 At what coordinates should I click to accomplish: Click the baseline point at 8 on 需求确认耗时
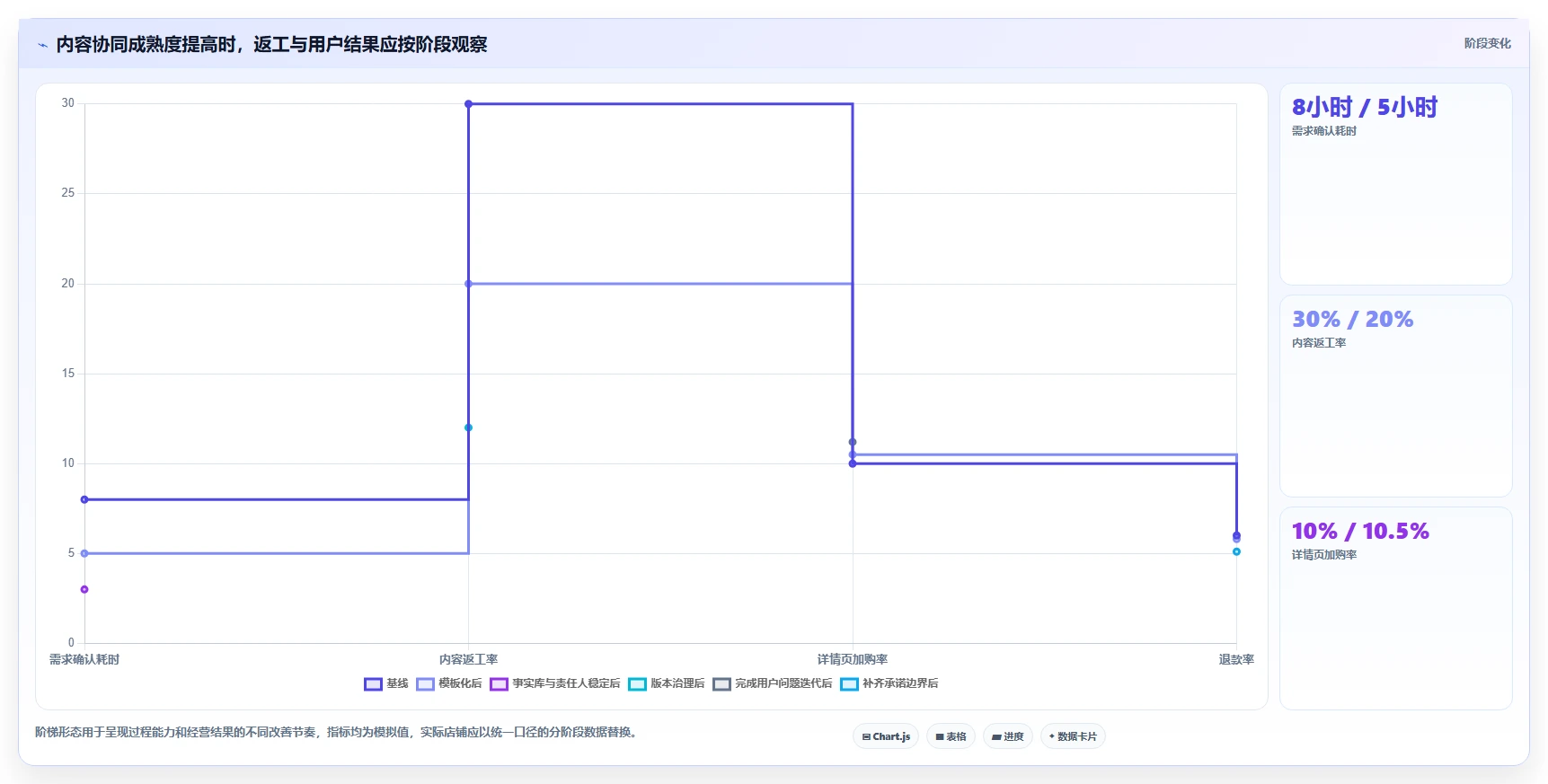(84, 499)
